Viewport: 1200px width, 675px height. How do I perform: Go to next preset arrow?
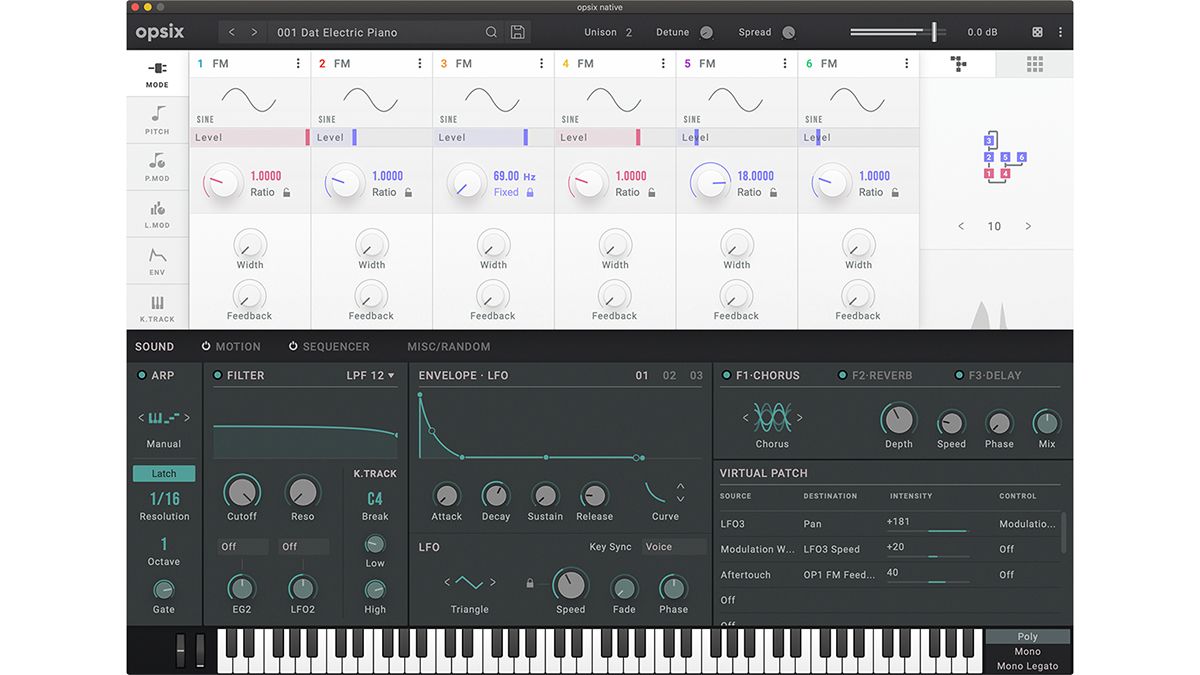pos(254,32)
